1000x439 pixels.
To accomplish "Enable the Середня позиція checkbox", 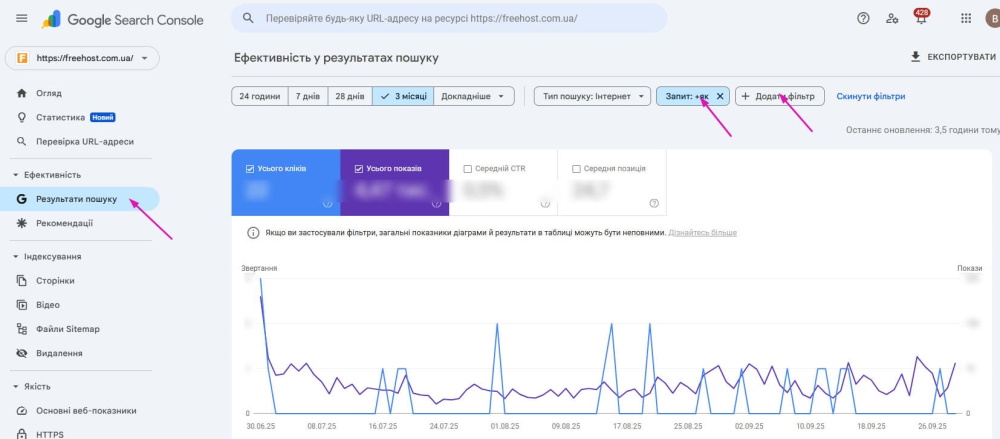I will tap(576, 169).
